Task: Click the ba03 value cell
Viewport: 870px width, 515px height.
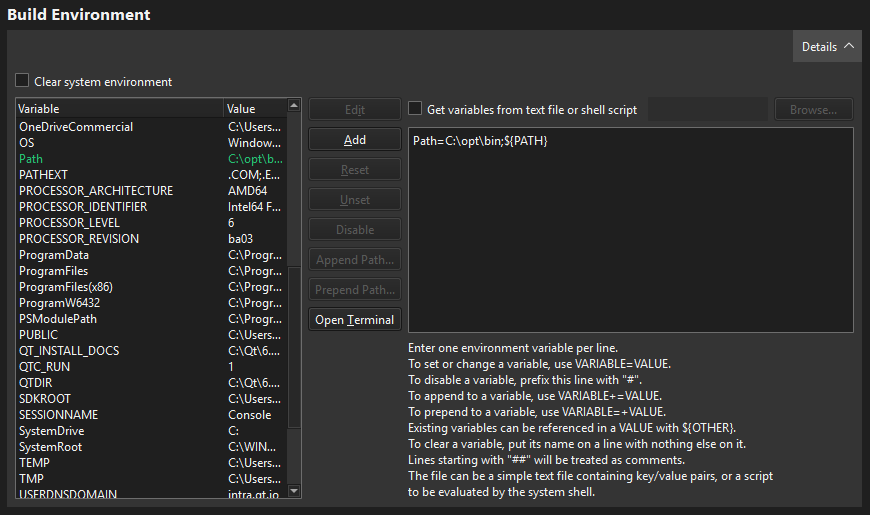Action: point(240,239)
